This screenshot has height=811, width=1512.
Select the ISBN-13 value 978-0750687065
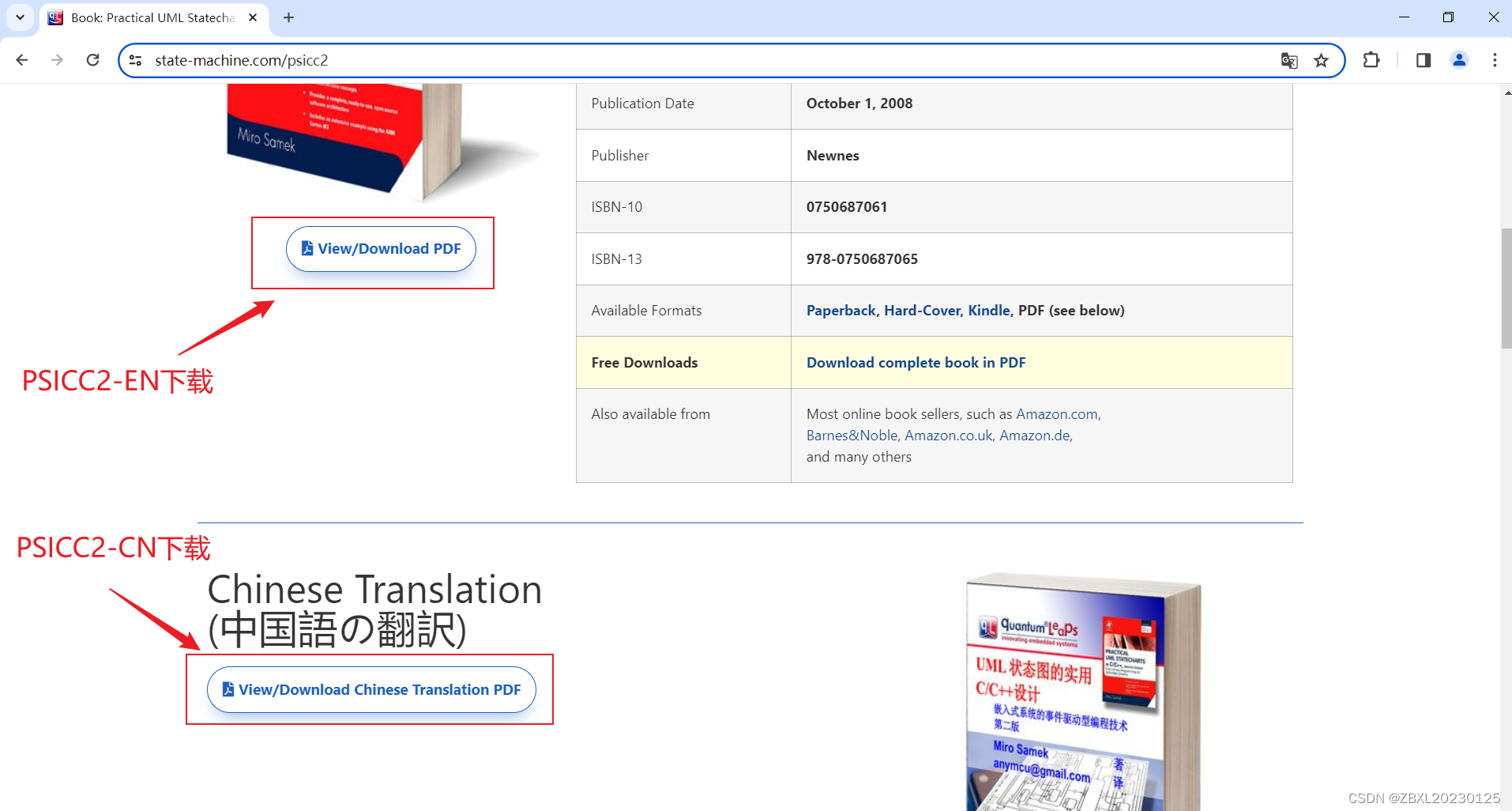[x=862, y=259]
